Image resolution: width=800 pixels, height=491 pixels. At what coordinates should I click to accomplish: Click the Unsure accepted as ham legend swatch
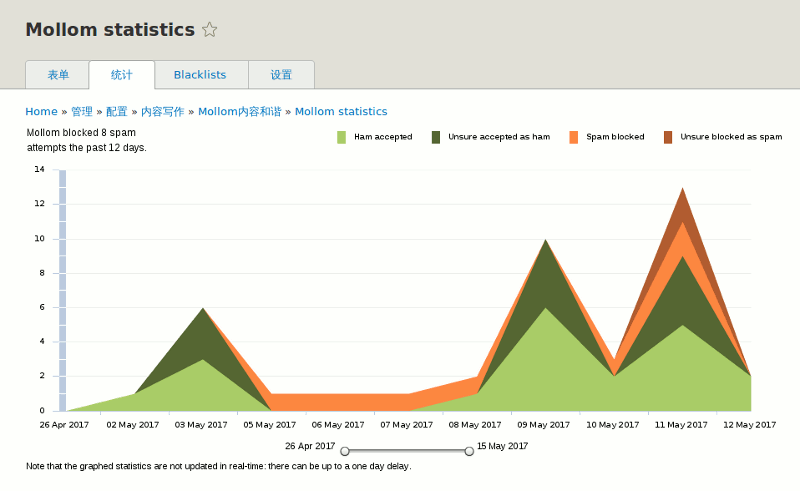tap(436, 137)
